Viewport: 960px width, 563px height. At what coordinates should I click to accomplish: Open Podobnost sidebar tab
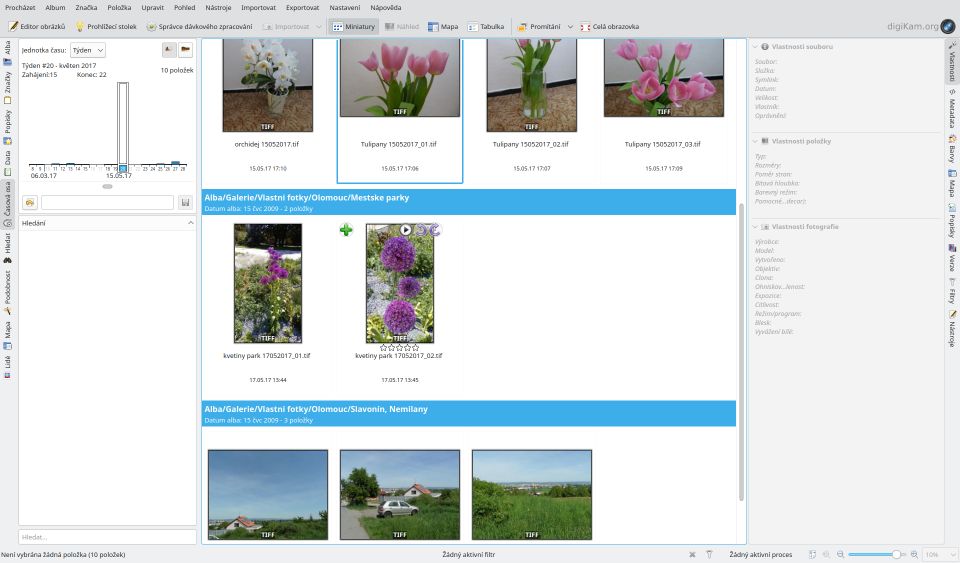[7, 292]
